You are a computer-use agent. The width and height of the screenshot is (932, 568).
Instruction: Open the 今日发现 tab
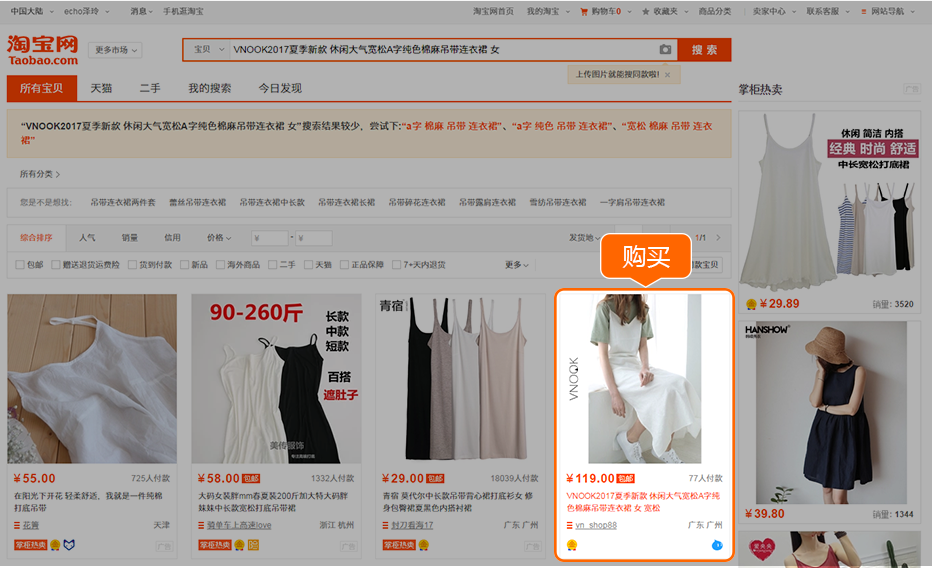(279, 88)
